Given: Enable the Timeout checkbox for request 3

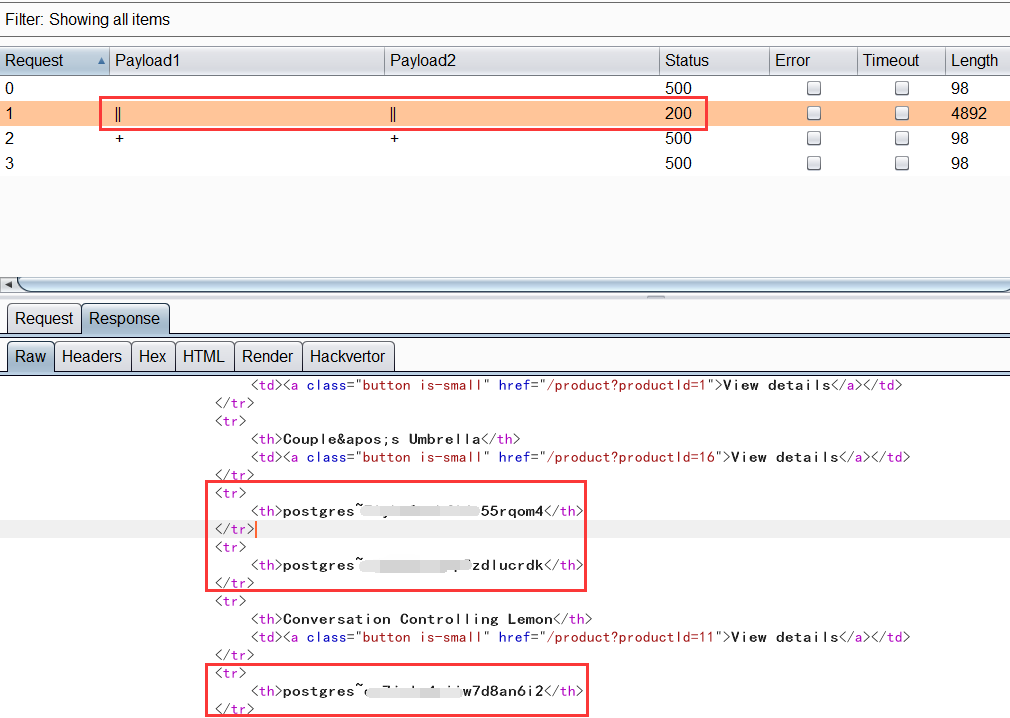Looking at the screenshot, I should coord(902,163).
